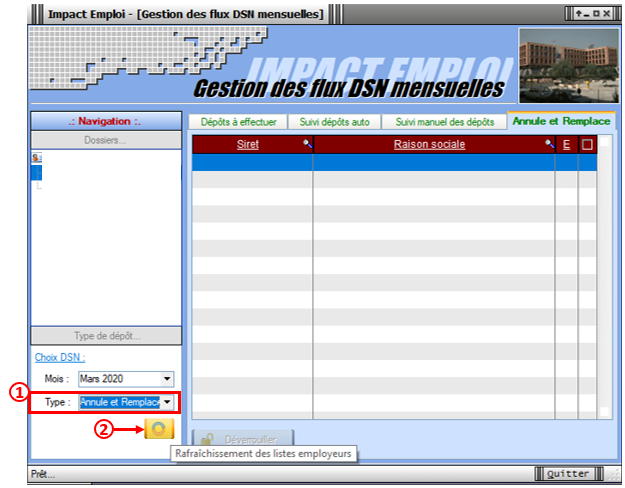The width and height of the screenshot is (625, 488).
Task: Switch to the Suivi dépôts auto tab
Action: point(334,122)
